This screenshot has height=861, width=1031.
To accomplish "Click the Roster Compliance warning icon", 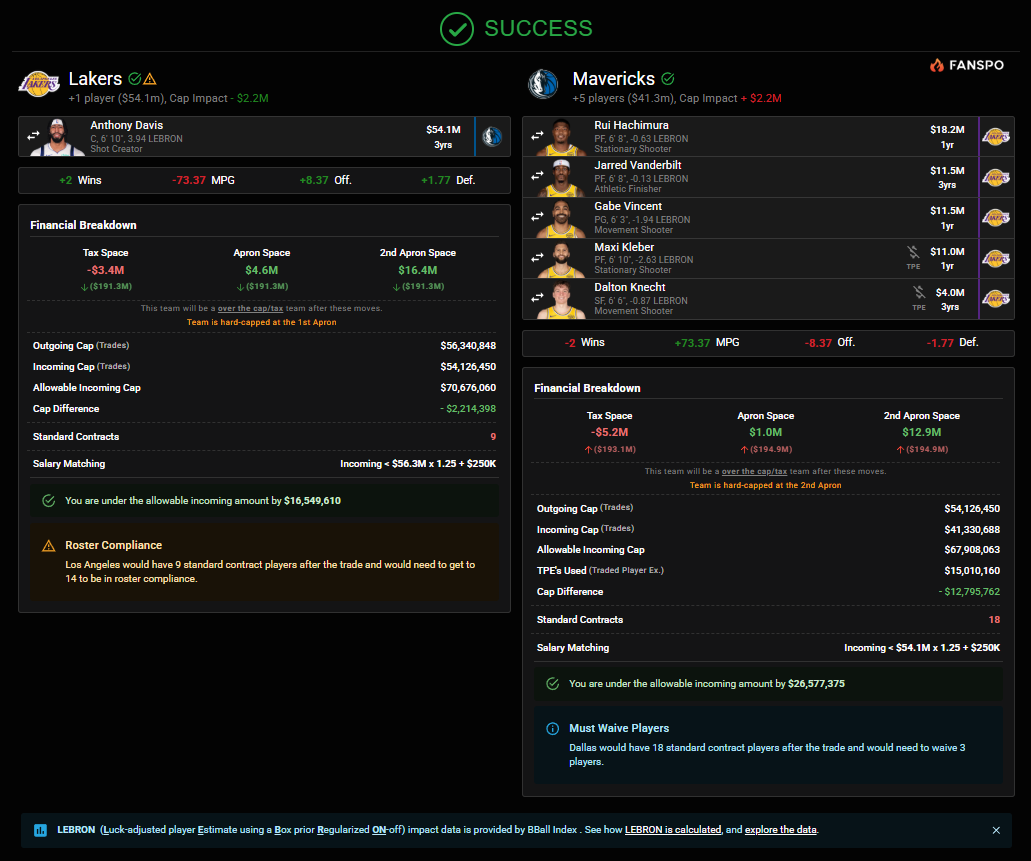I will (49, 546).
